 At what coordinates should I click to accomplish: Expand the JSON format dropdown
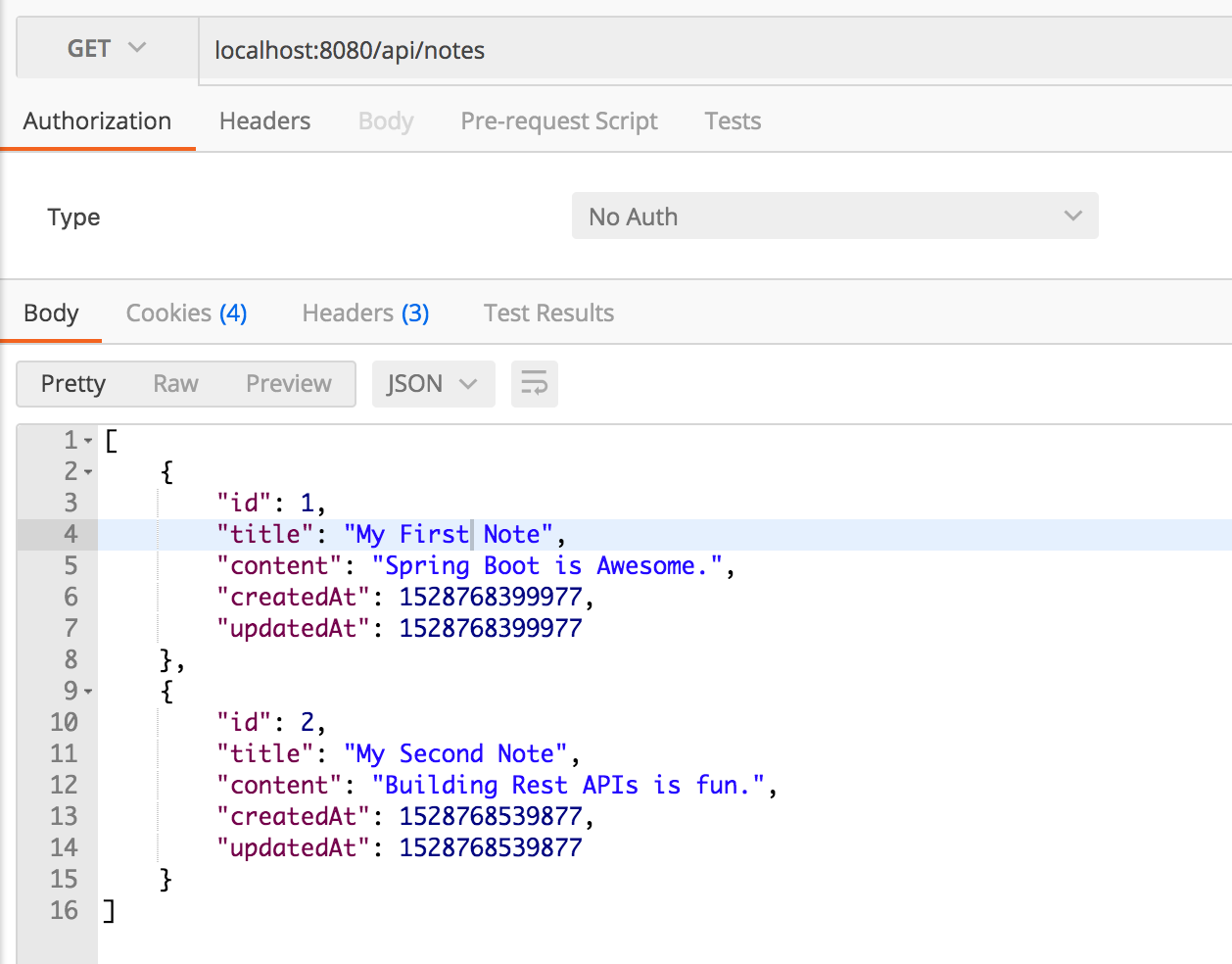432,383
